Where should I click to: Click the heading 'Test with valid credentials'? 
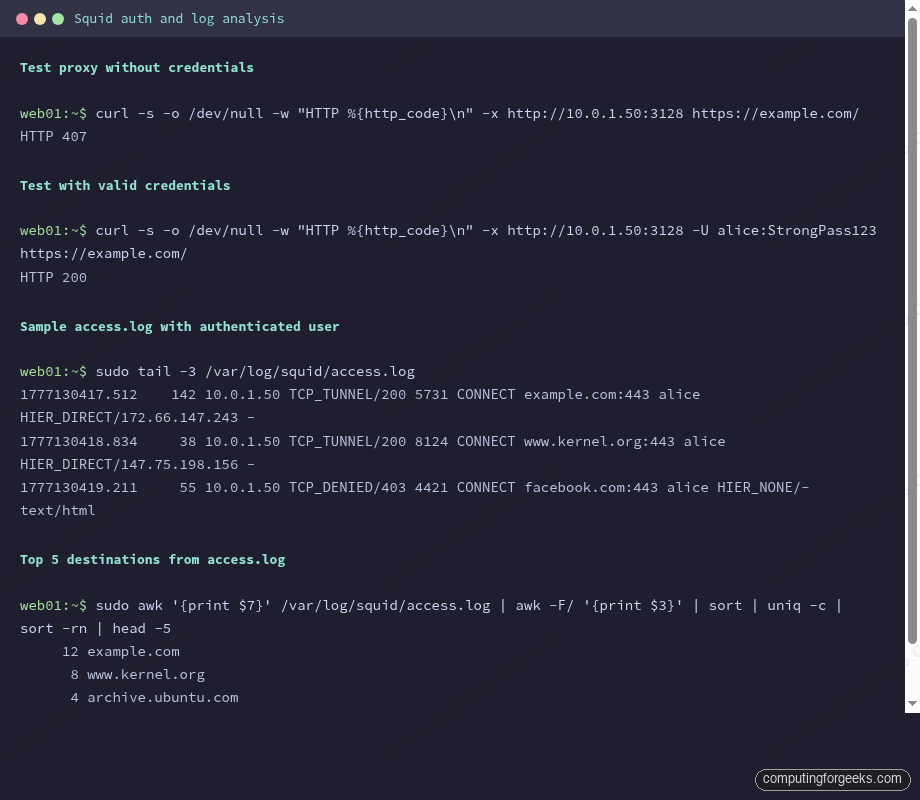(x=124, y=185)
